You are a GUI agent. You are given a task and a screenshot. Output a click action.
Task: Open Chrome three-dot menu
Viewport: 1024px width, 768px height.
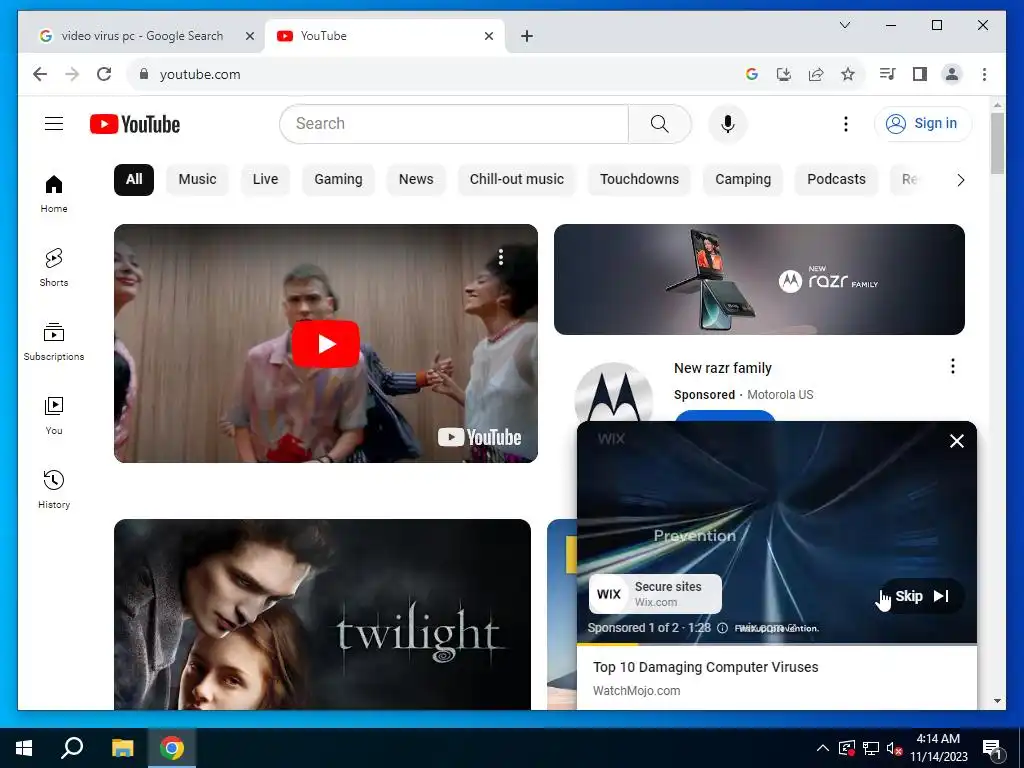point(984,74)
